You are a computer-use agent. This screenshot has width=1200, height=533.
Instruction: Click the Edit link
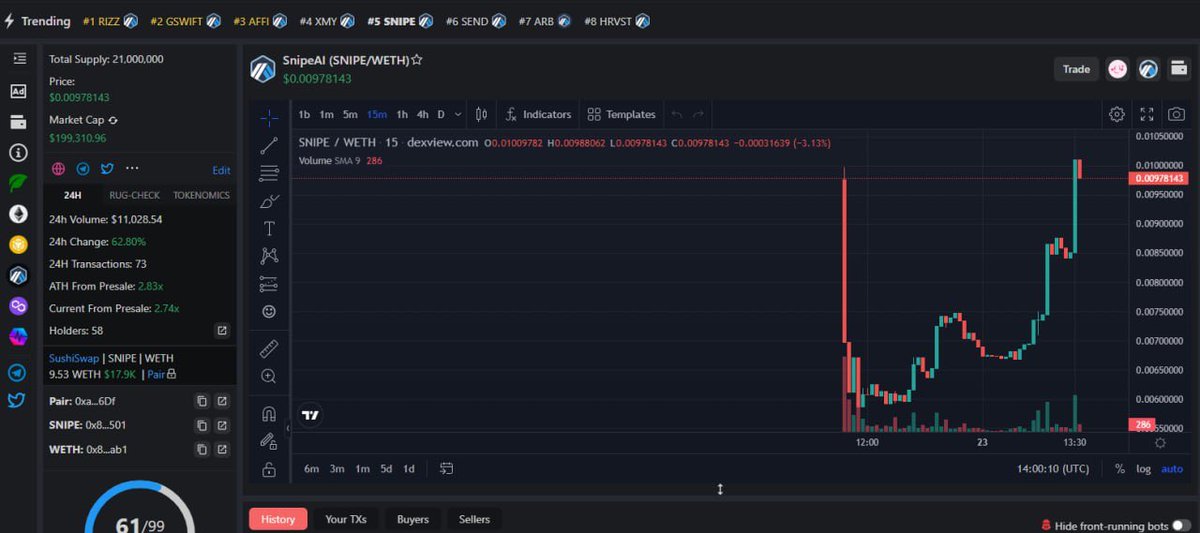(221, 170)
